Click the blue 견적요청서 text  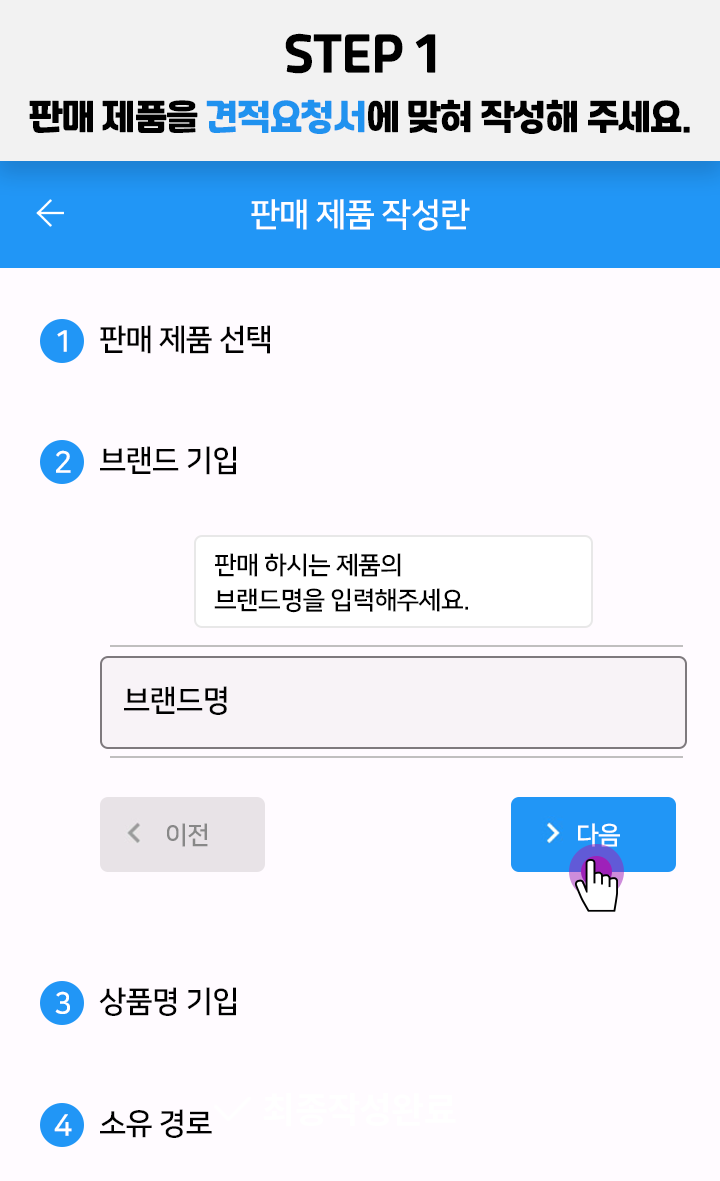point(286,118)
